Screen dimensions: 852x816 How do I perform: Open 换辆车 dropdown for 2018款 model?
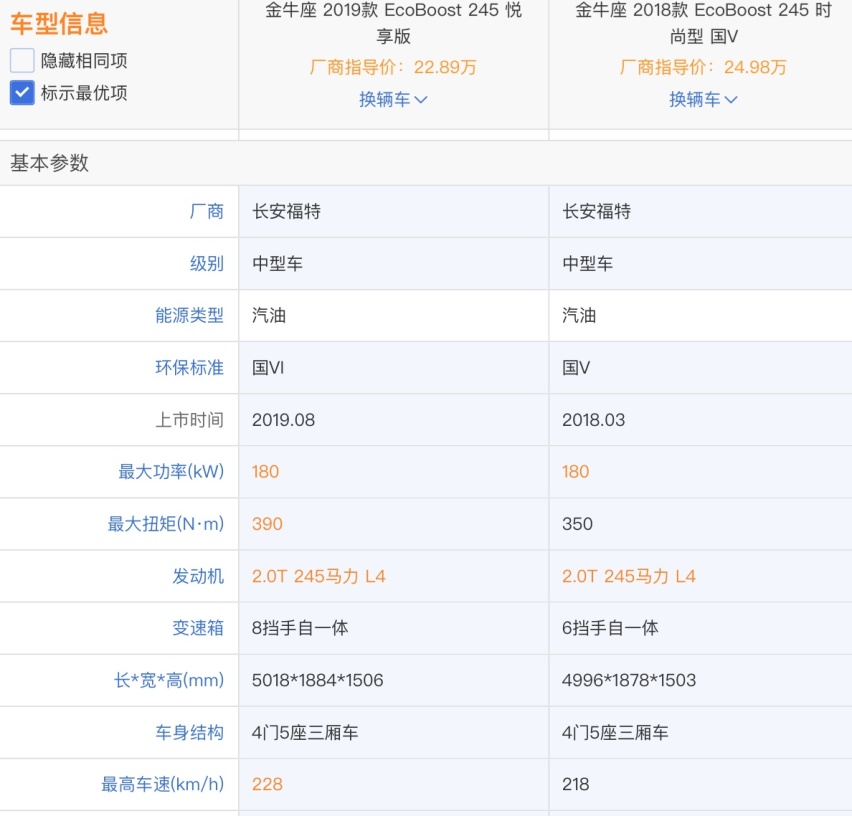pyautogui.click(x=703, y=99)
